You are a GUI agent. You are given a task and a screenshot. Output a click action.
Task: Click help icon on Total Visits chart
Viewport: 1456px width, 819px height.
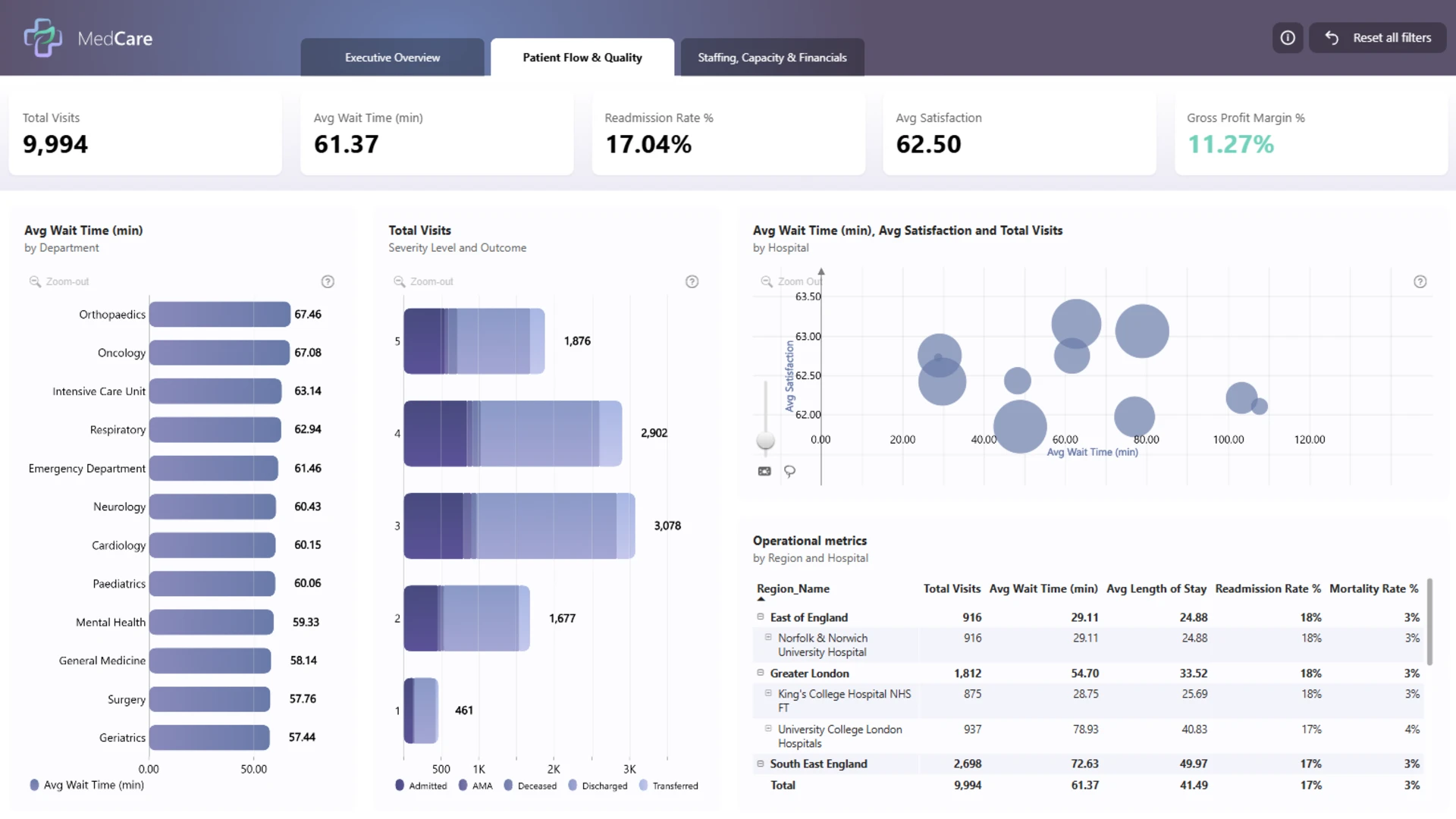(692, 281)
